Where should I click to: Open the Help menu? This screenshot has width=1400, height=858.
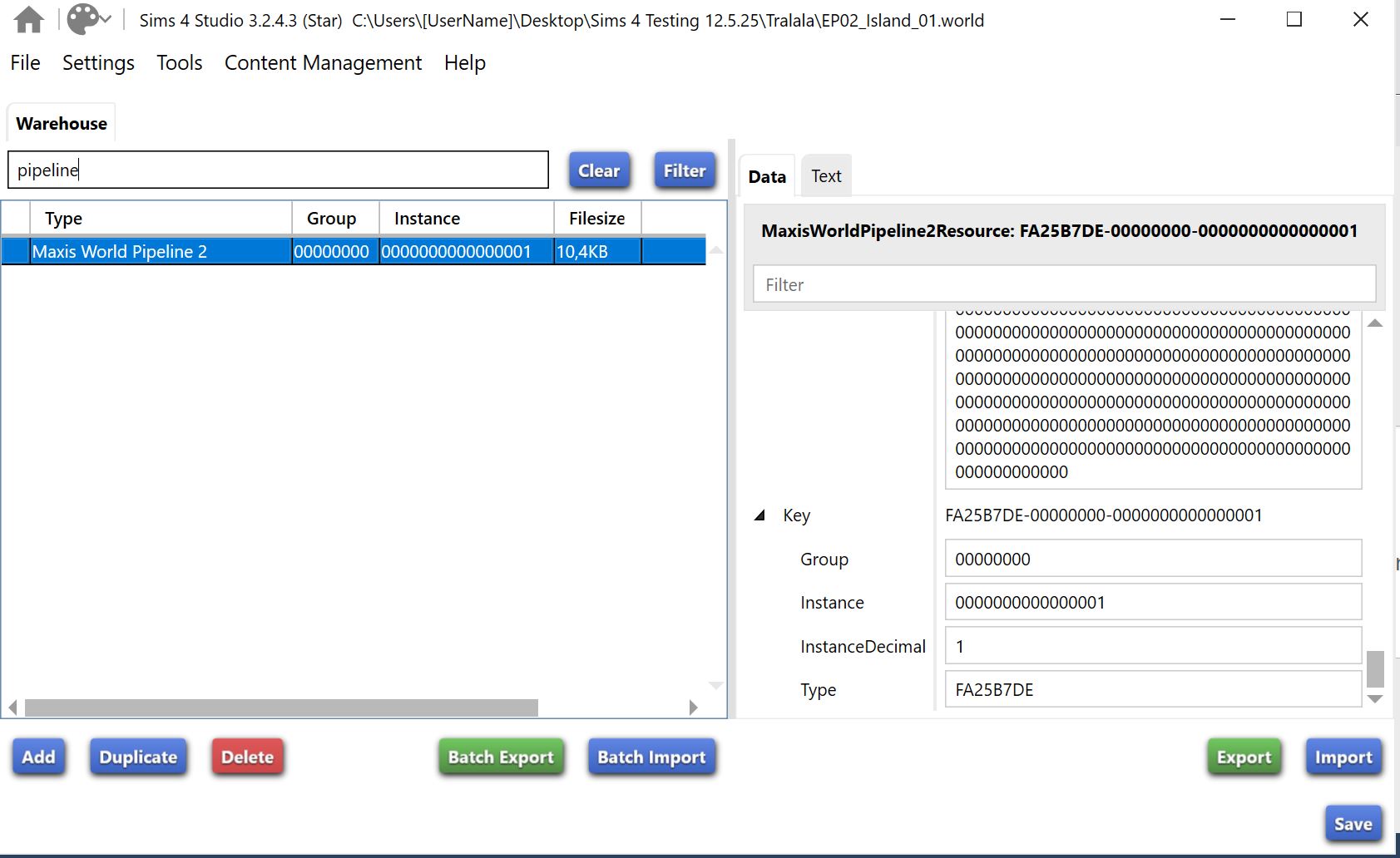click(465, 63)
